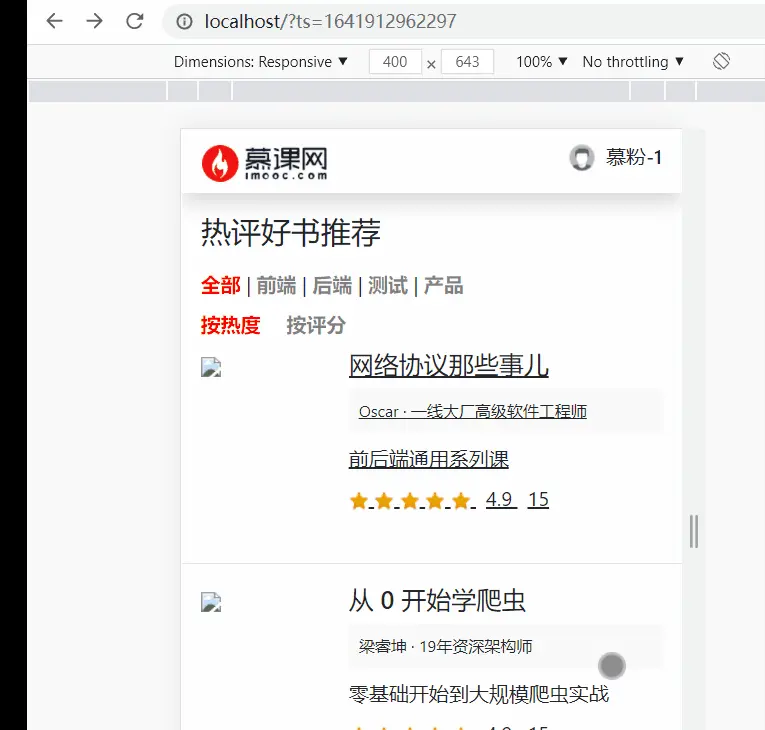Open the No throttling dropdown
The width and height of the screenshot is (765, 730).
(633, 62)
